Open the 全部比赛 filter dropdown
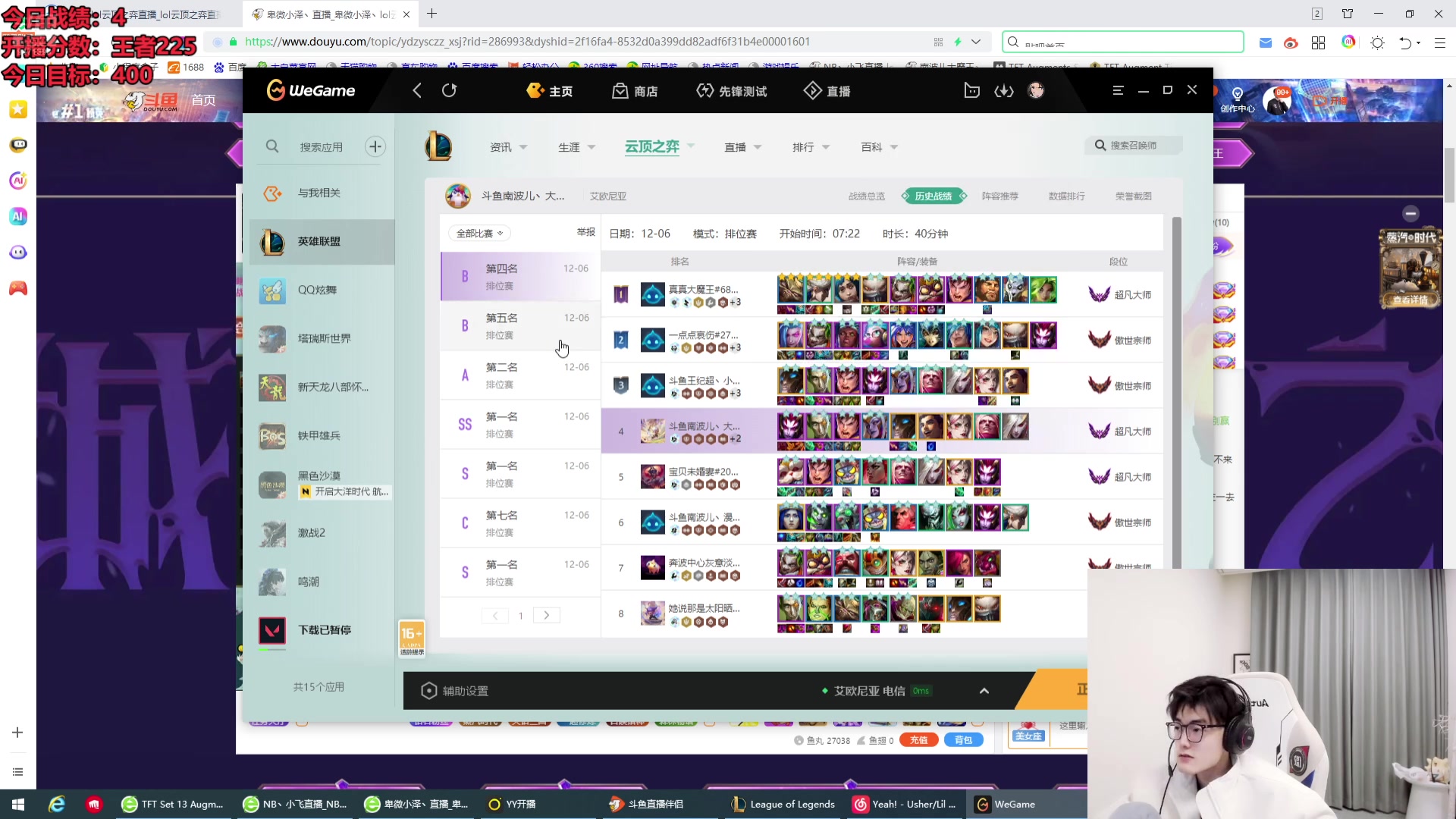The image size is (1456, 819). click(x=479, y=234)
